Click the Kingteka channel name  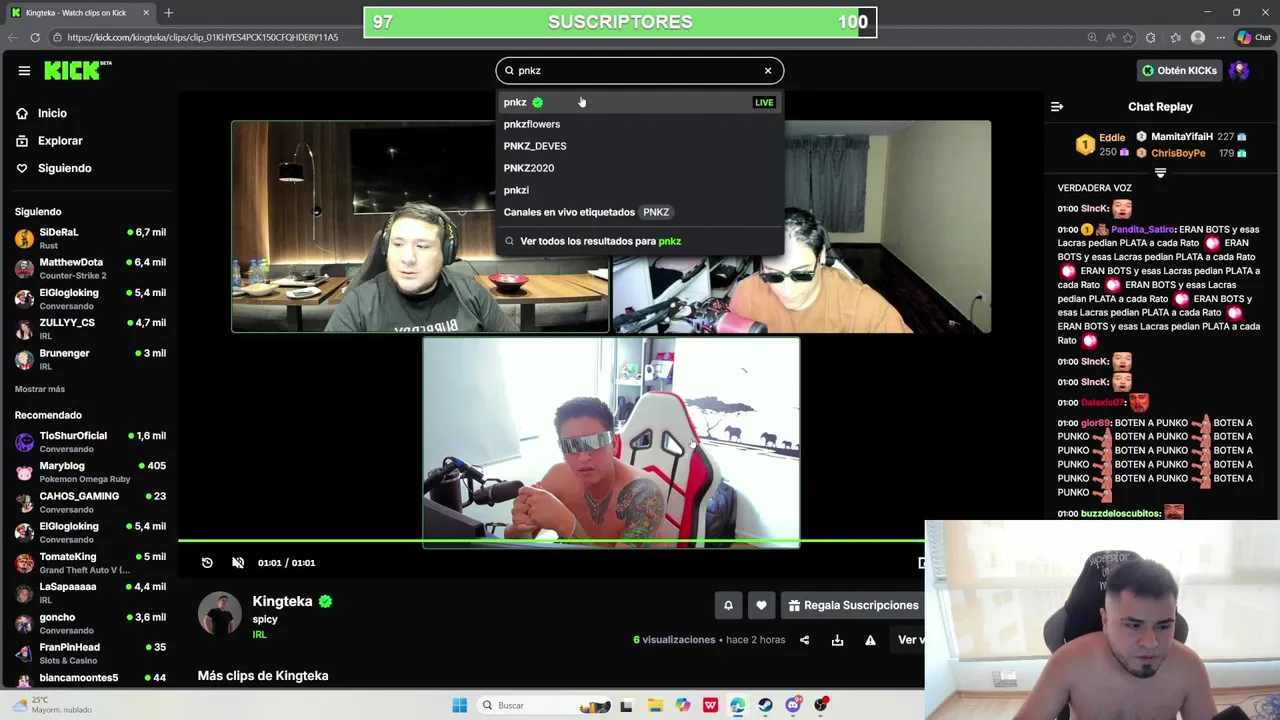pyautogui.click(x=282, y=601)
